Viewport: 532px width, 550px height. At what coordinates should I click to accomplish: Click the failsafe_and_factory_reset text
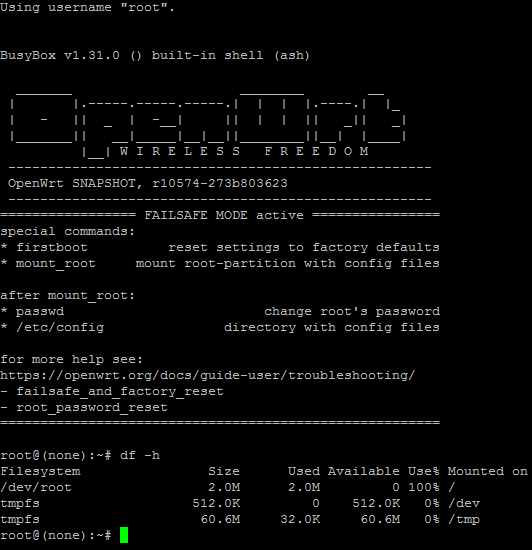(x=120, y=391)
